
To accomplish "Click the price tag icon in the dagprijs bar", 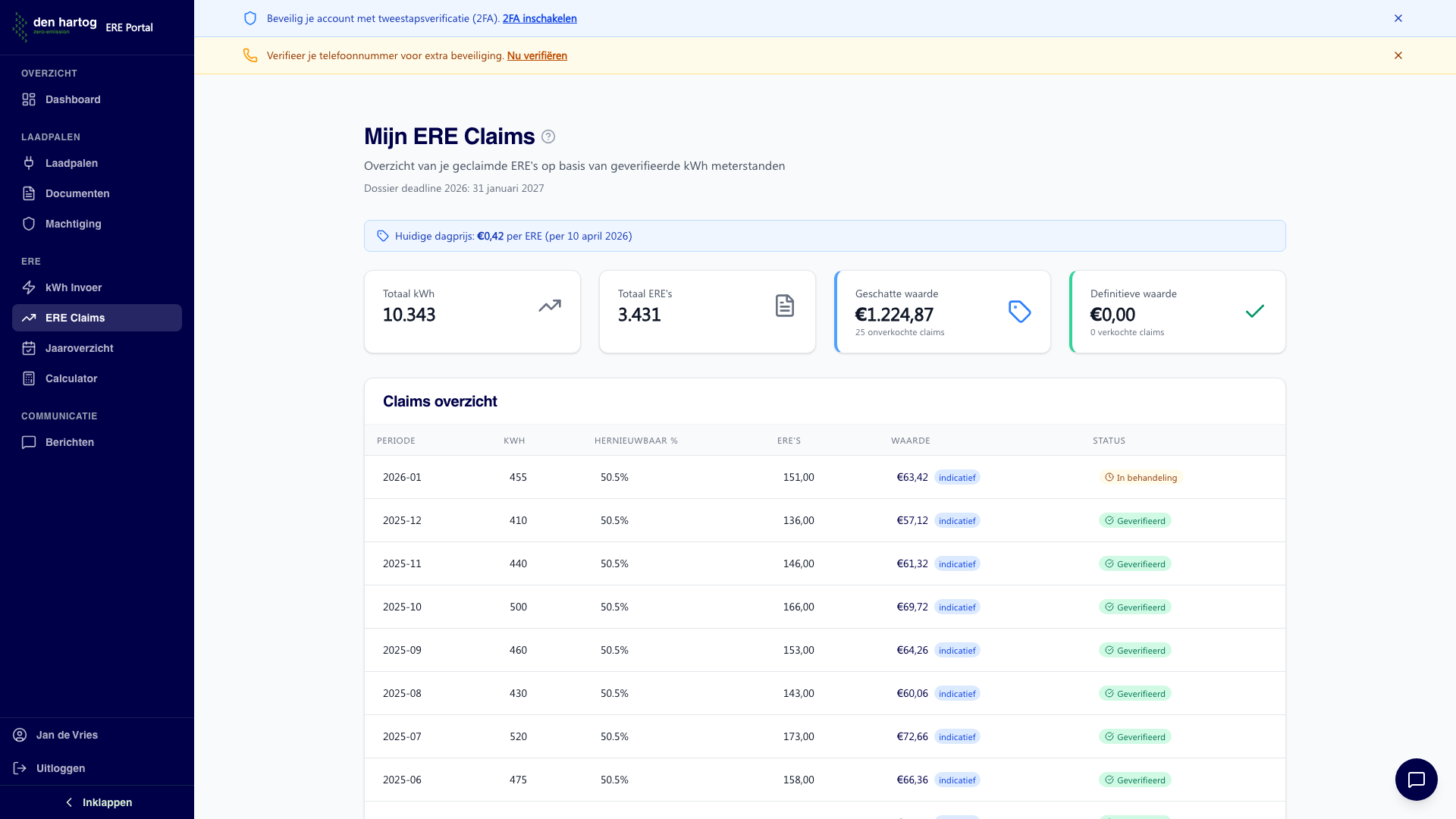I will [x=383, y=236].
